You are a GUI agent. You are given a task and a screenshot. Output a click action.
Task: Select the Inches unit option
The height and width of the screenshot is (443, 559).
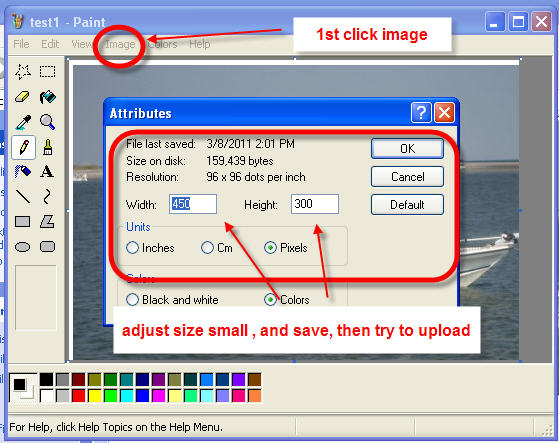150,248
